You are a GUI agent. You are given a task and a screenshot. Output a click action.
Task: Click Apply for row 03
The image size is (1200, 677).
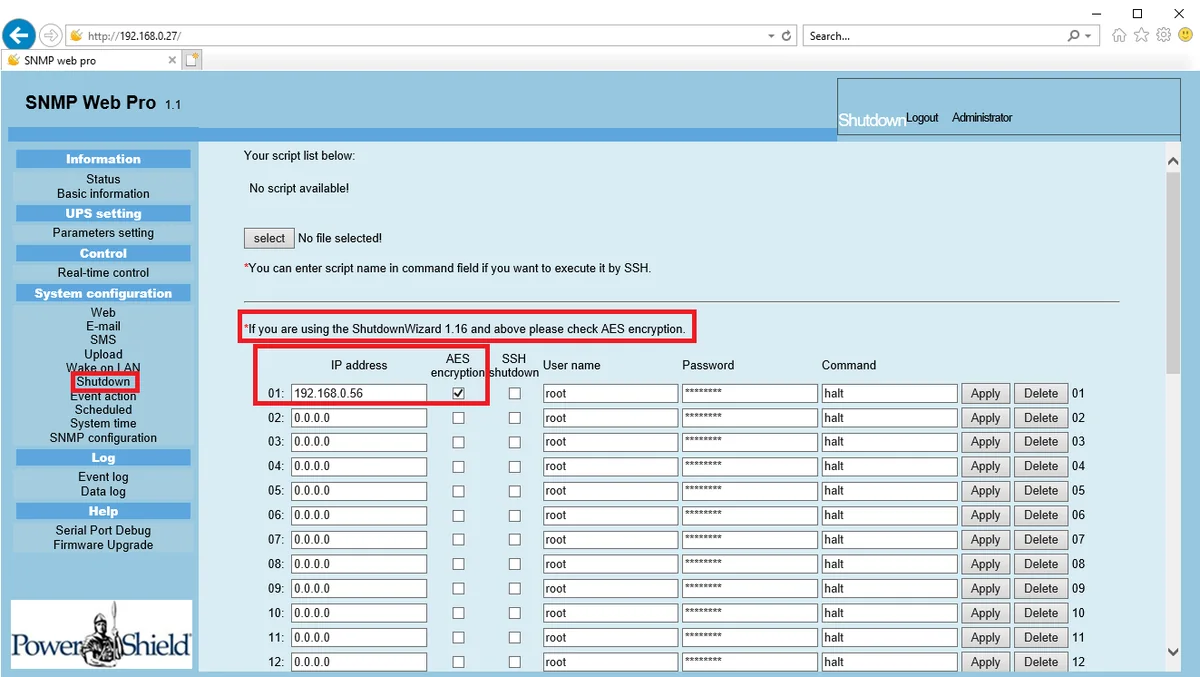(x=985, y=442)
